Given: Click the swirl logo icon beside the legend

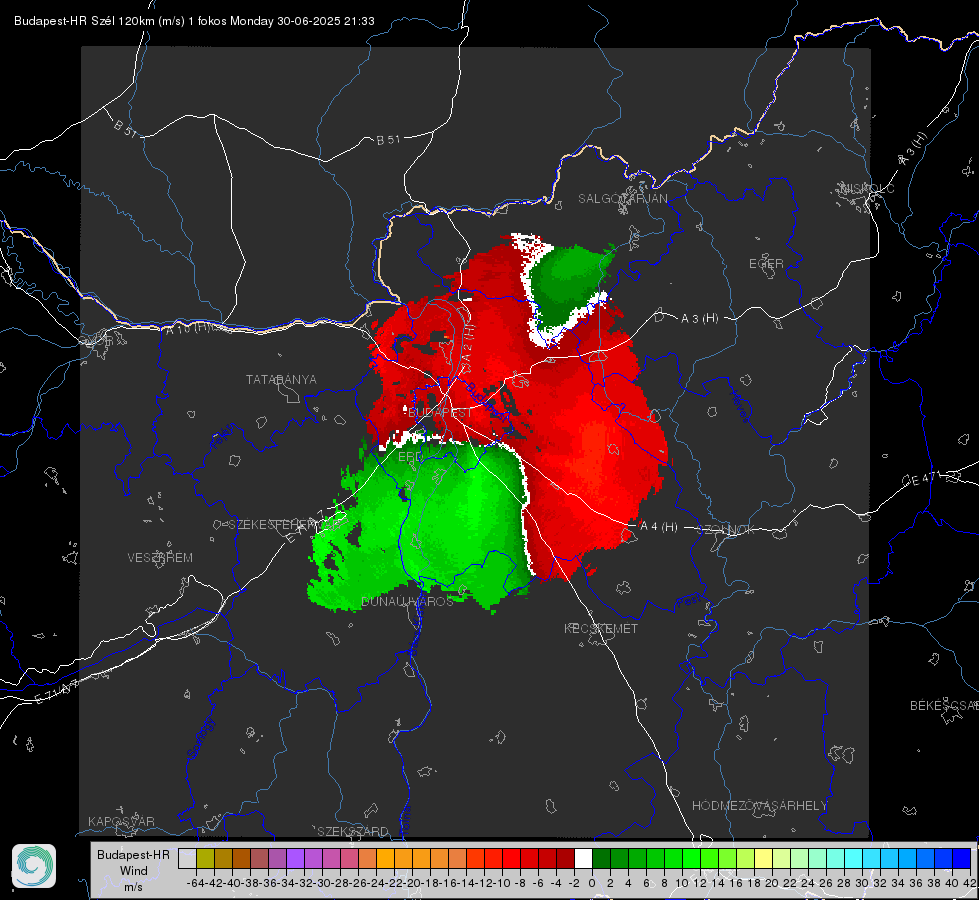Looking at the screenshot, I should tap(34, 866).
